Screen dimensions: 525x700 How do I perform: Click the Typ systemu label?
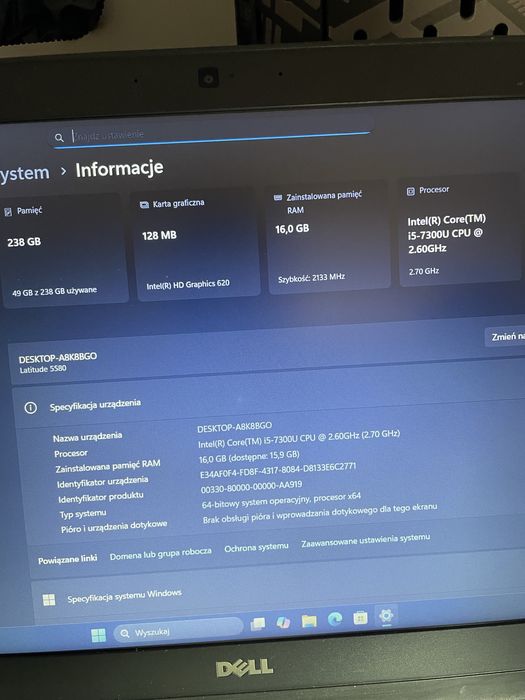click(83, 514)
